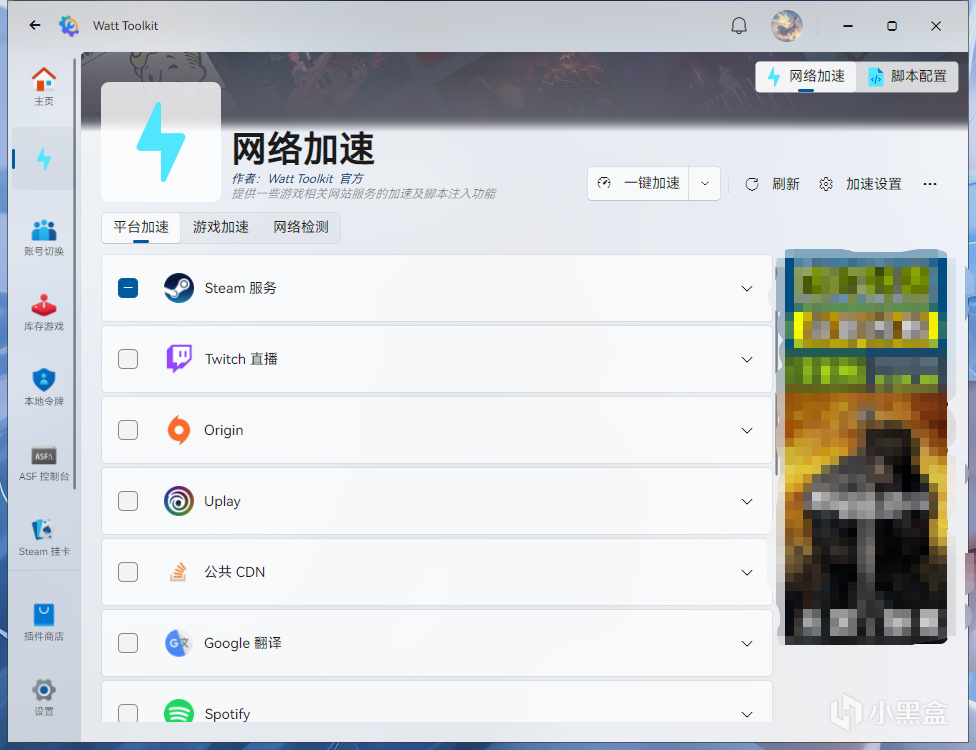976x750 pixels.
Task: Click the 公共 CDN row label
Action: tap(235, 572)
